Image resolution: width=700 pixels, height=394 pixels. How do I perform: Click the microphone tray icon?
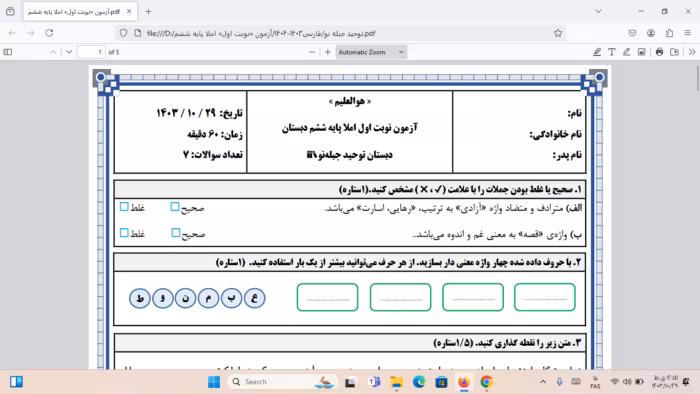(x=559, y=382)
